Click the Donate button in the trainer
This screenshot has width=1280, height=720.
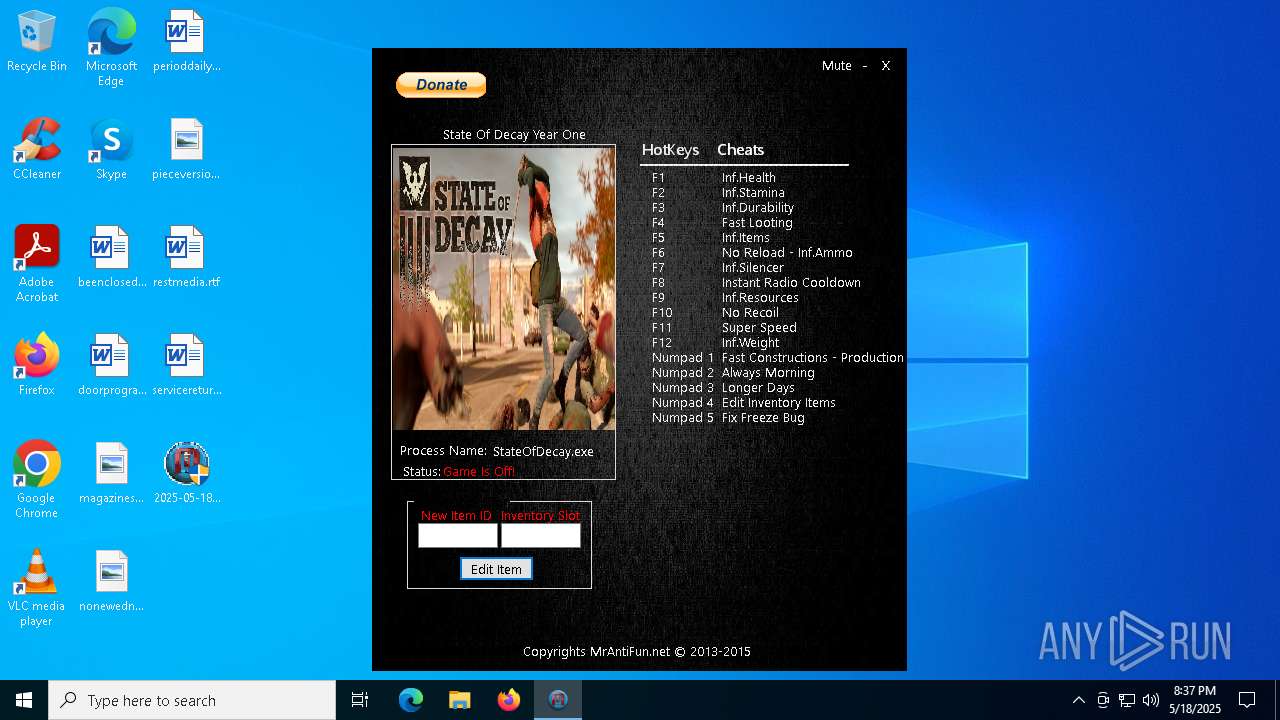441,85
